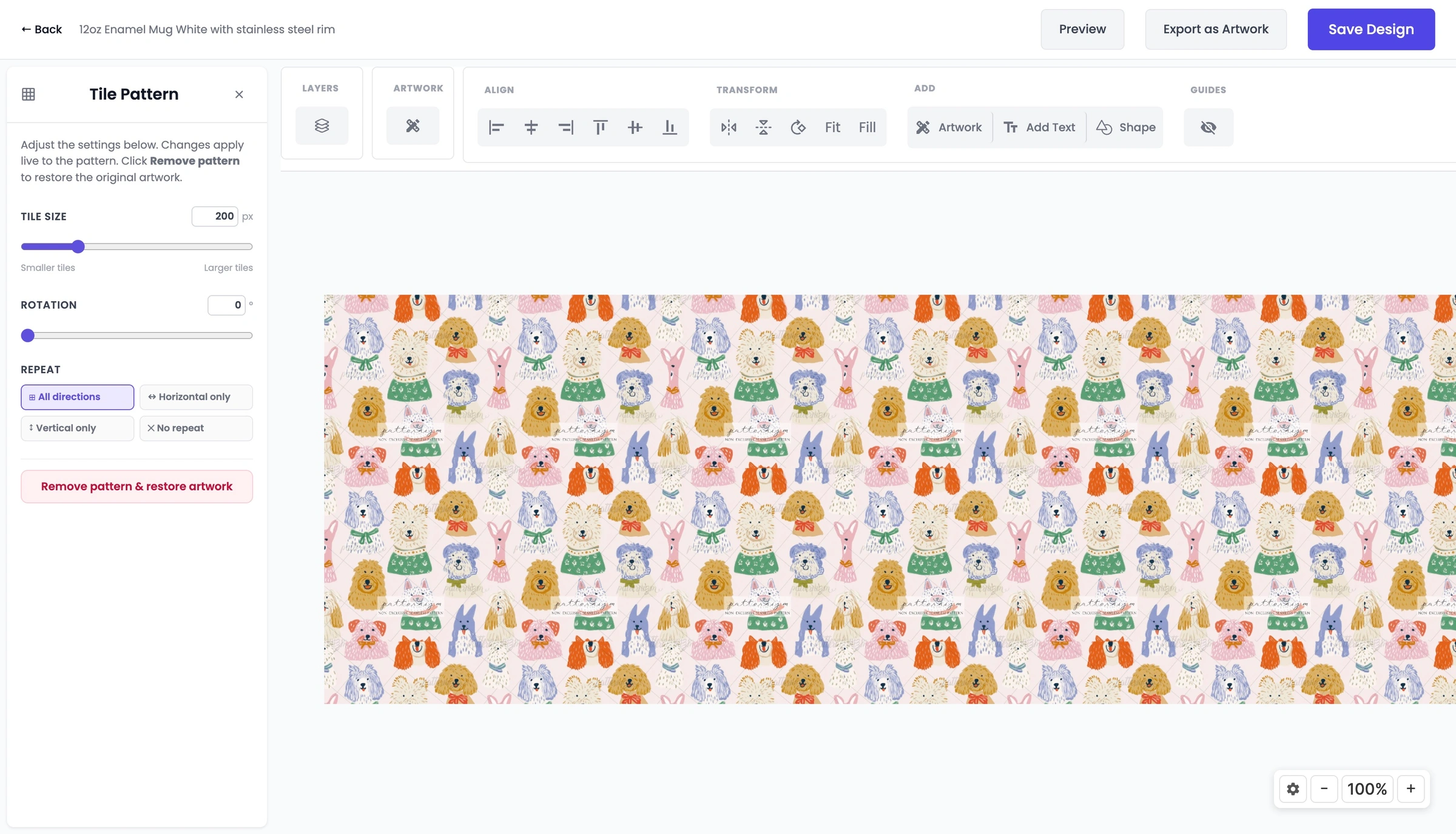
Task: Click the rotation 0 input field
Action: coord(226,305)
